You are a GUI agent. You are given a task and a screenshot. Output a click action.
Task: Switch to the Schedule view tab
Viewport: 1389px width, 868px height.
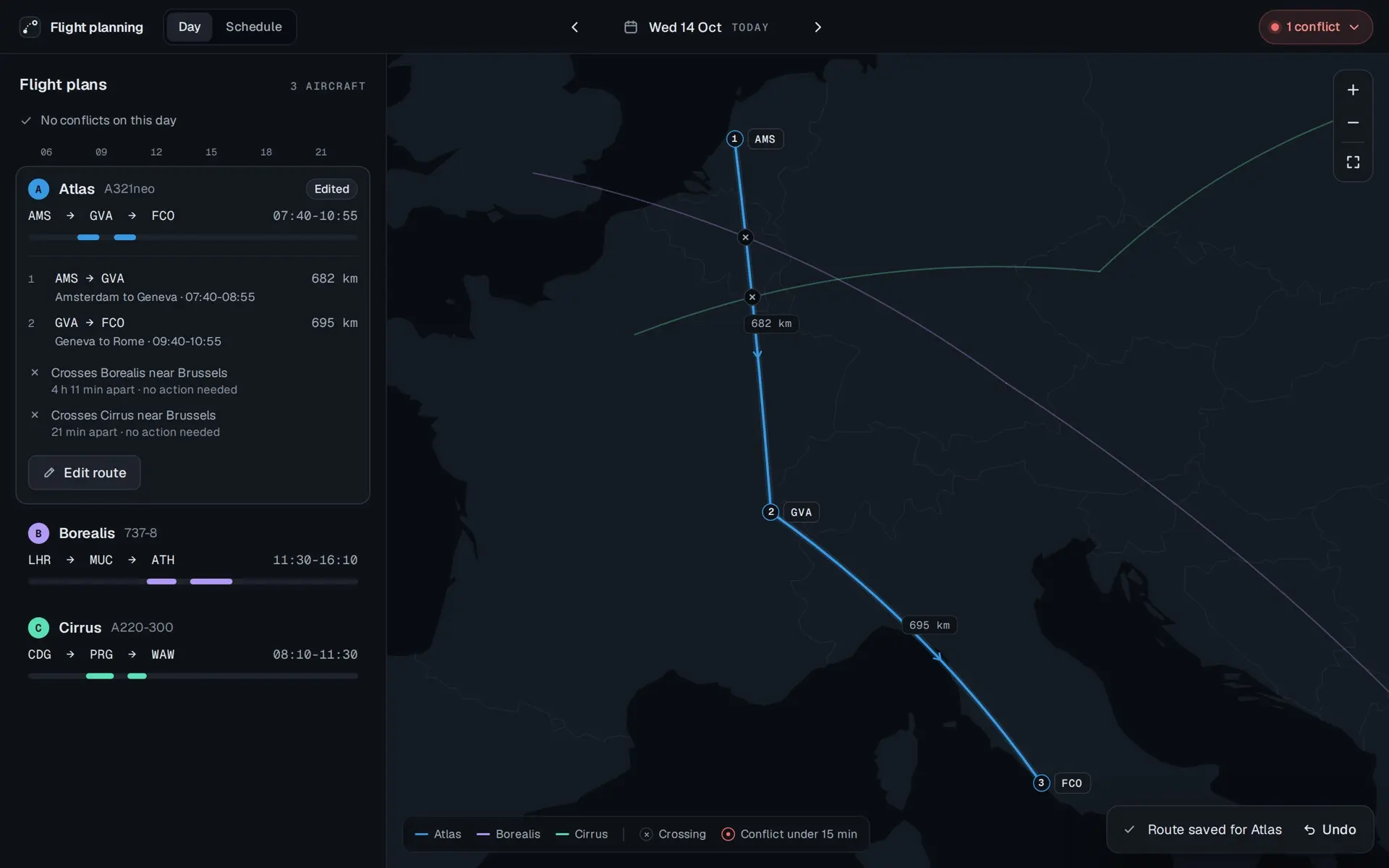click(253, 27)
